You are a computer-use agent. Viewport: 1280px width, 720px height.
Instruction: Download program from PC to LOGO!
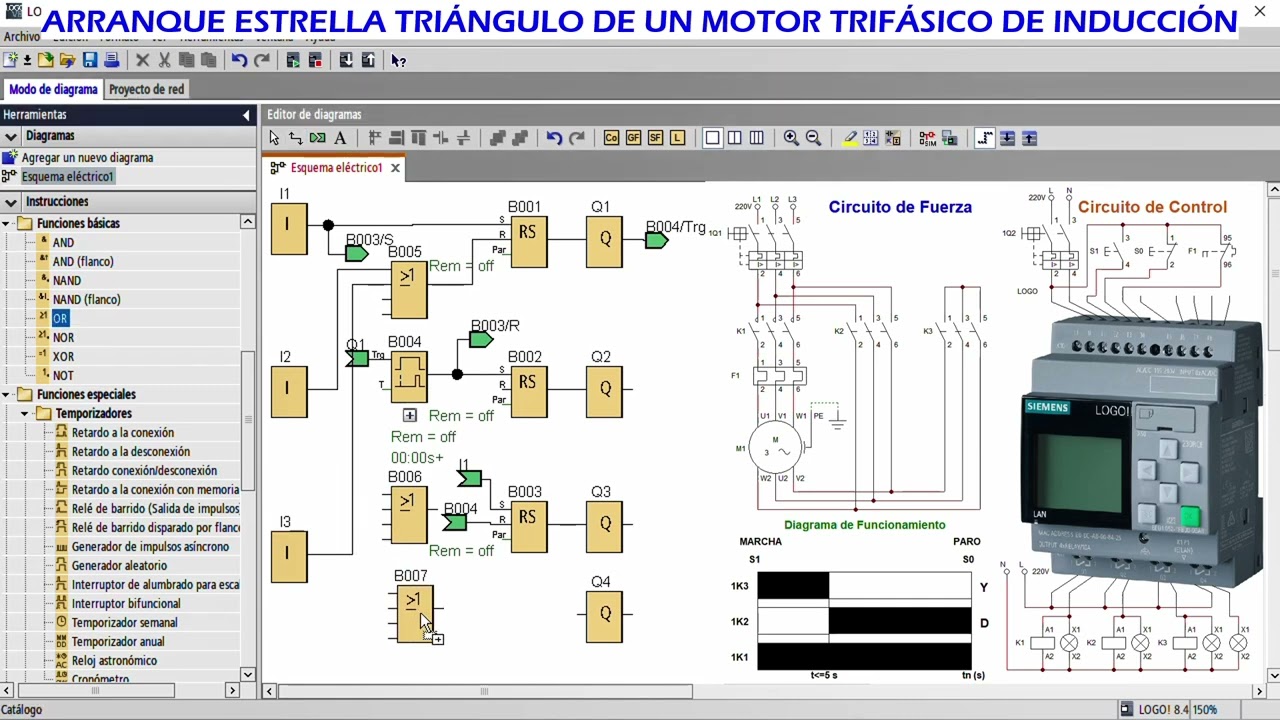click(x=346, y=61)
